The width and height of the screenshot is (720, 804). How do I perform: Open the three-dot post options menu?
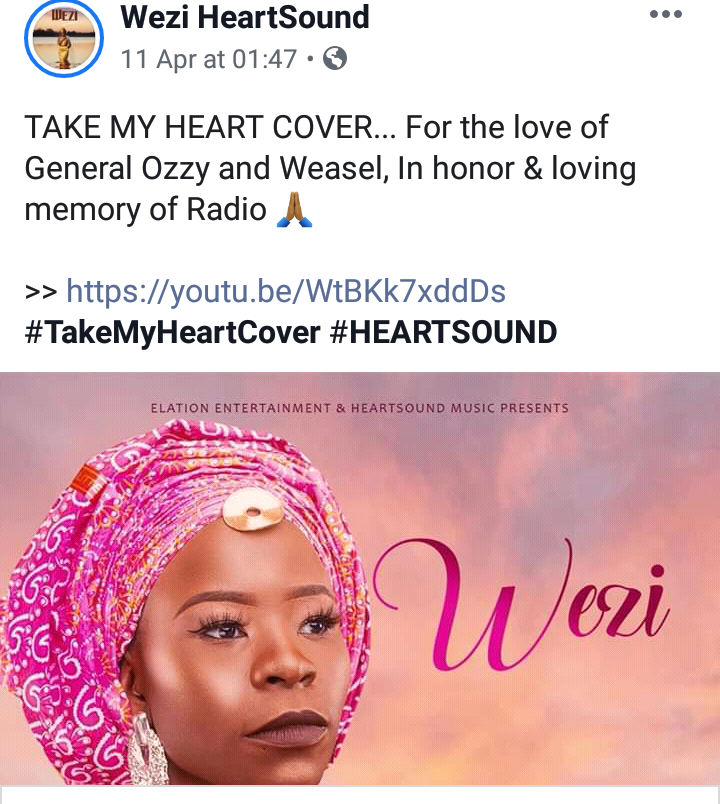(x=666, y=14)
